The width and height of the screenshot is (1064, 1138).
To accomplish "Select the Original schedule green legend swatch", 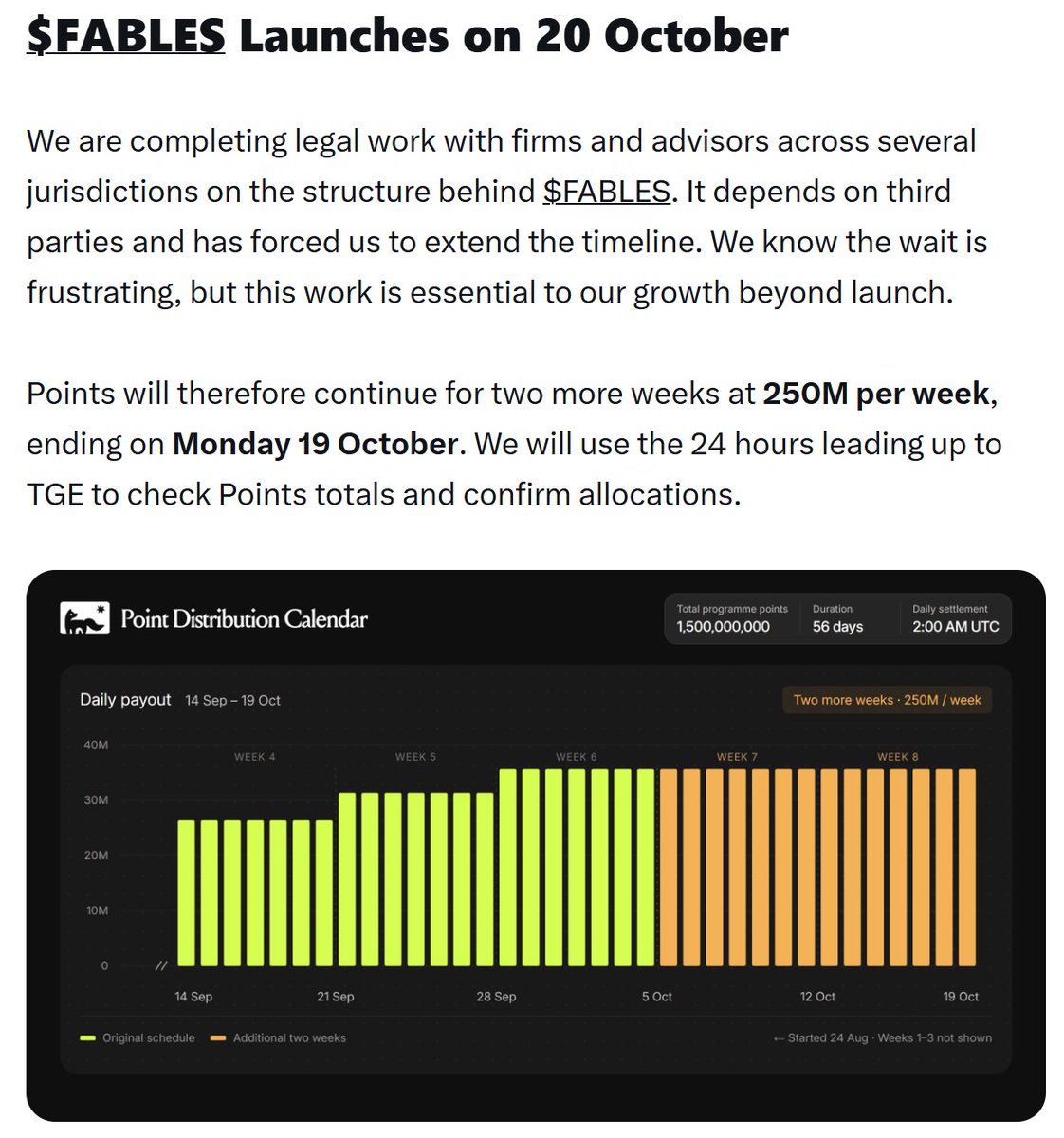I will click(88, 1037).
